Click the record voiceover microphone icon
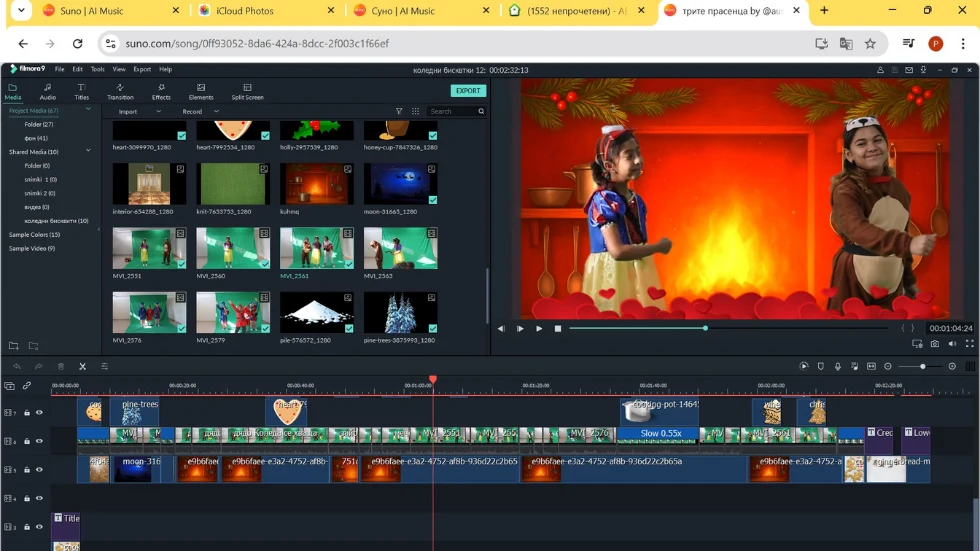 pos(838,367)
